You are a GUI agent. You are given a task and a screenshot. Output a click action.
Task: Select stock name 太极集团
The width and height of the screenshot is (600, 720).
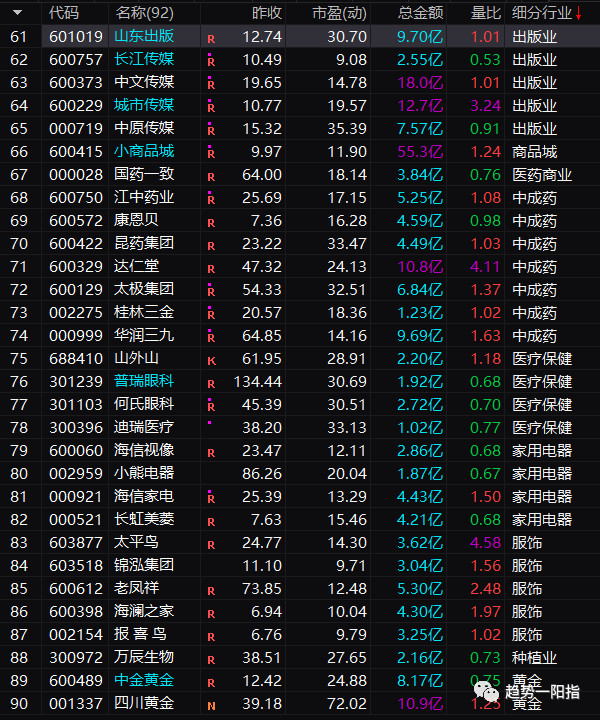tap(144, 289)
